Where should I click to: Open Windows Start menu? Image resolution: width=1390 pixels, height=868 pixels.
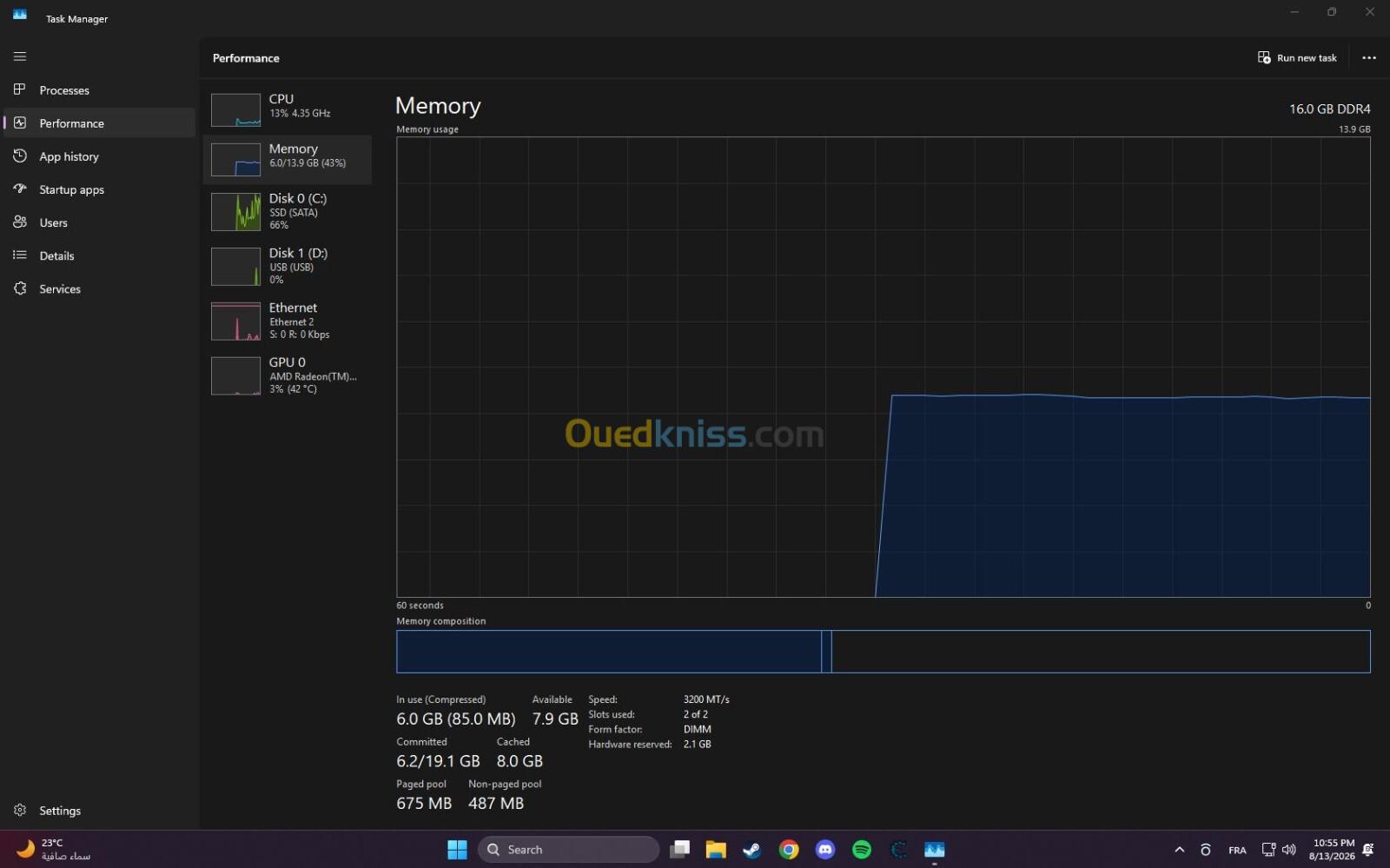coord(457,850)
